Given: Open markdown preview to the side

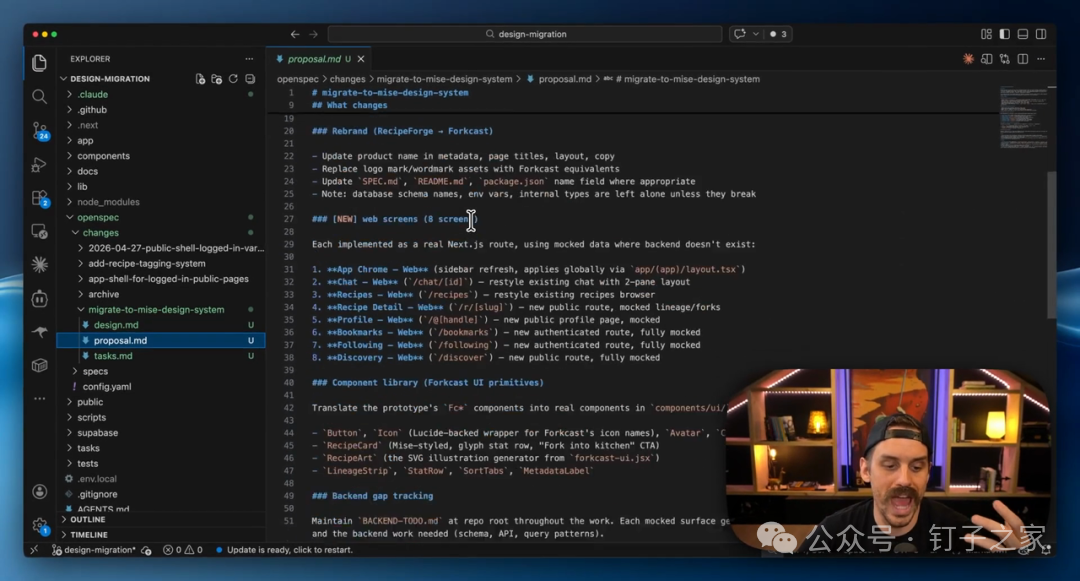Looking at the screenshot, I should coord(986,59).
